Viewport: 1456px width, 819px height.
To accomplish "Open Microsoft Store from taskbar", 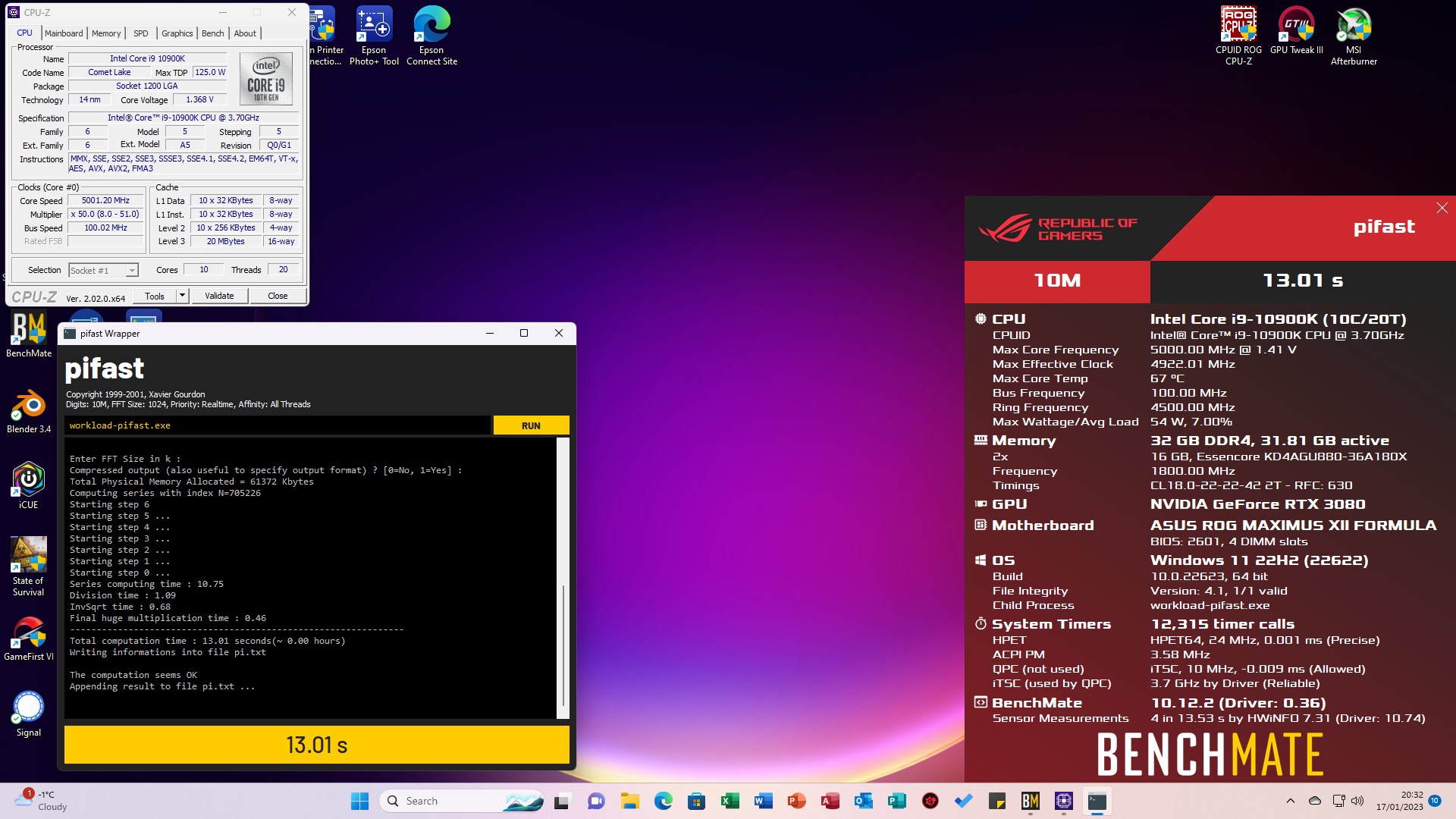I will [x=696, y=801].
